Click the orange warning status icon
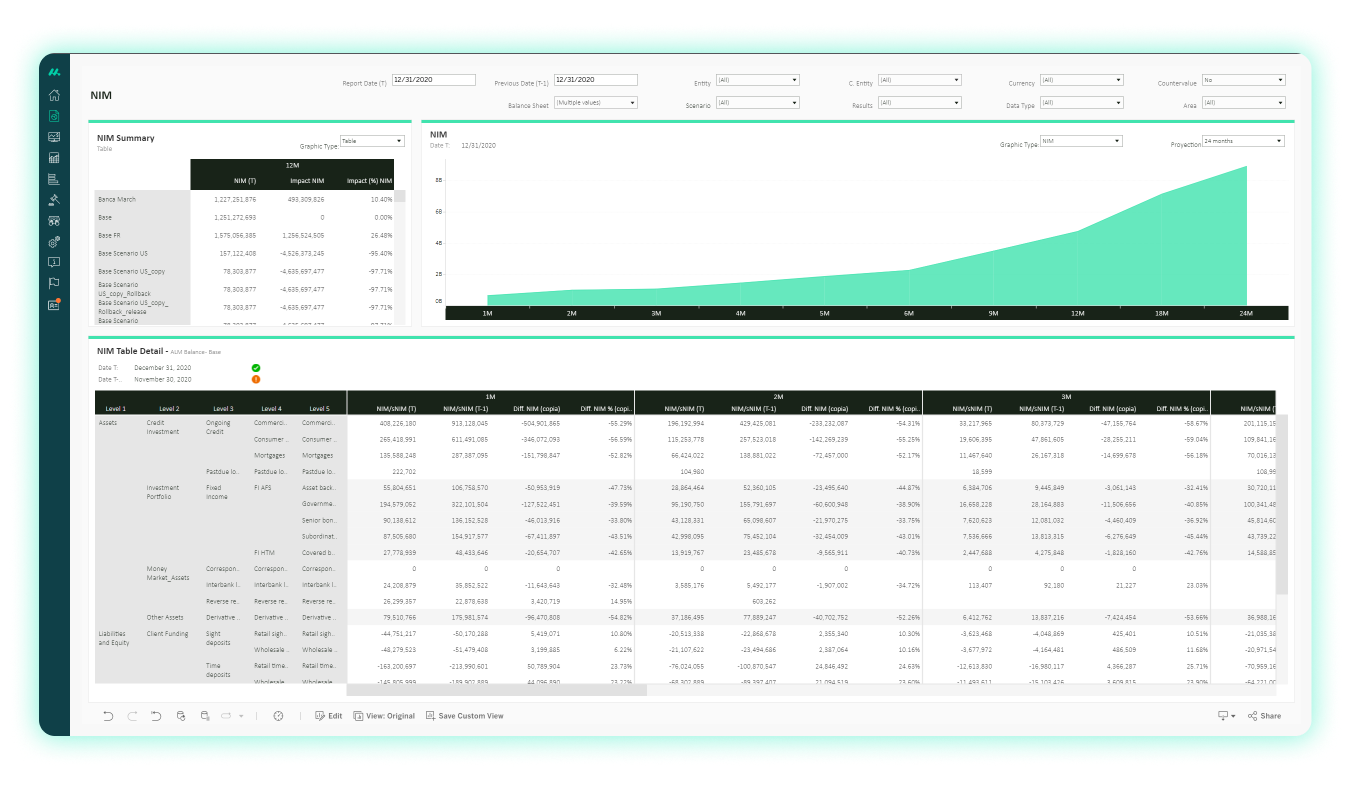This screenshot has height=790, width=1350. (x=256, y=379)
